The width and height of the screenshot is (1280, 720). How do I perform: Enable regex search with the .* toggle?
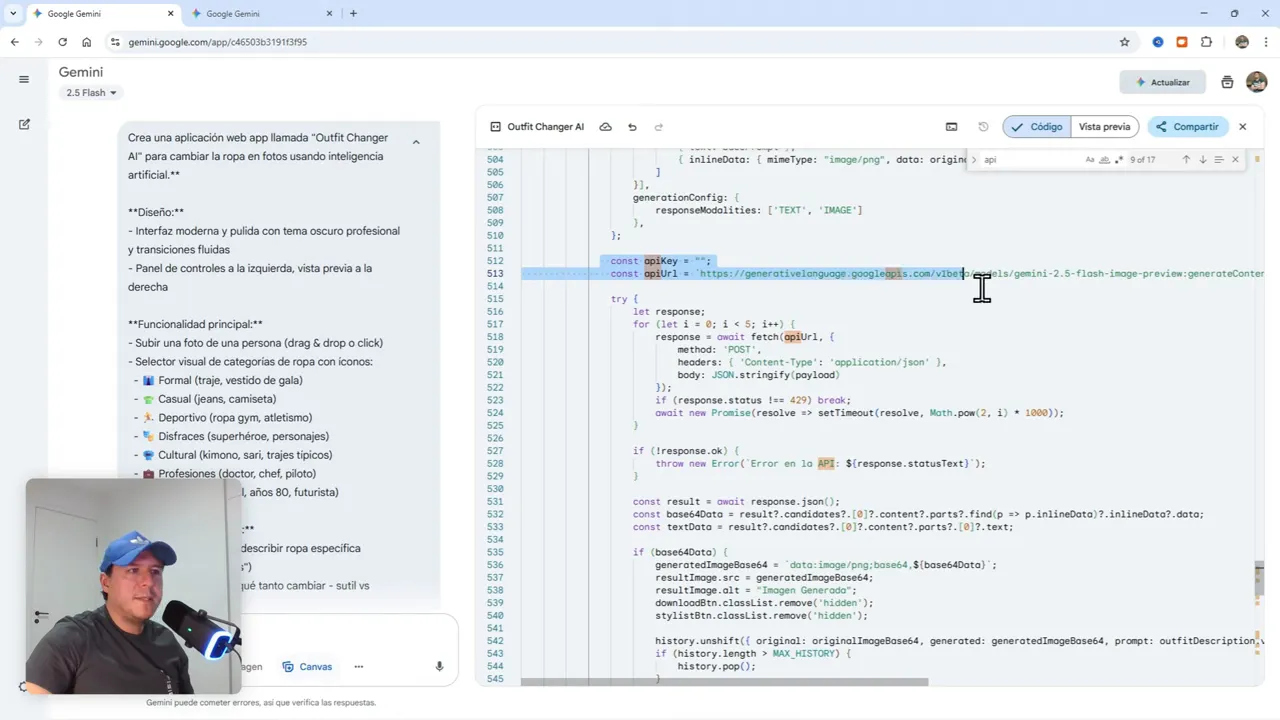click(x=1119, y=159)
